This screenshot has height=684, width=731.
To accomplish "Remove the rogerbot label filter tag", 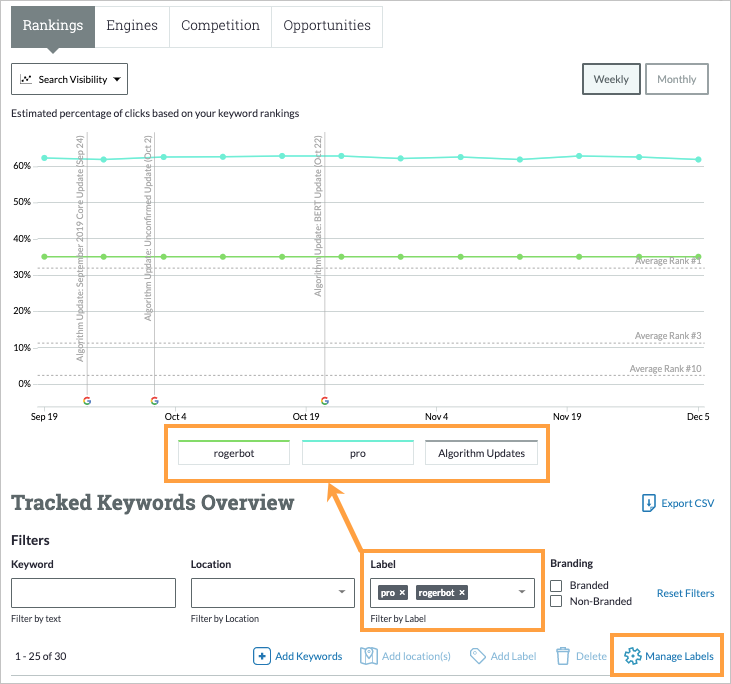I will [462, 593].
